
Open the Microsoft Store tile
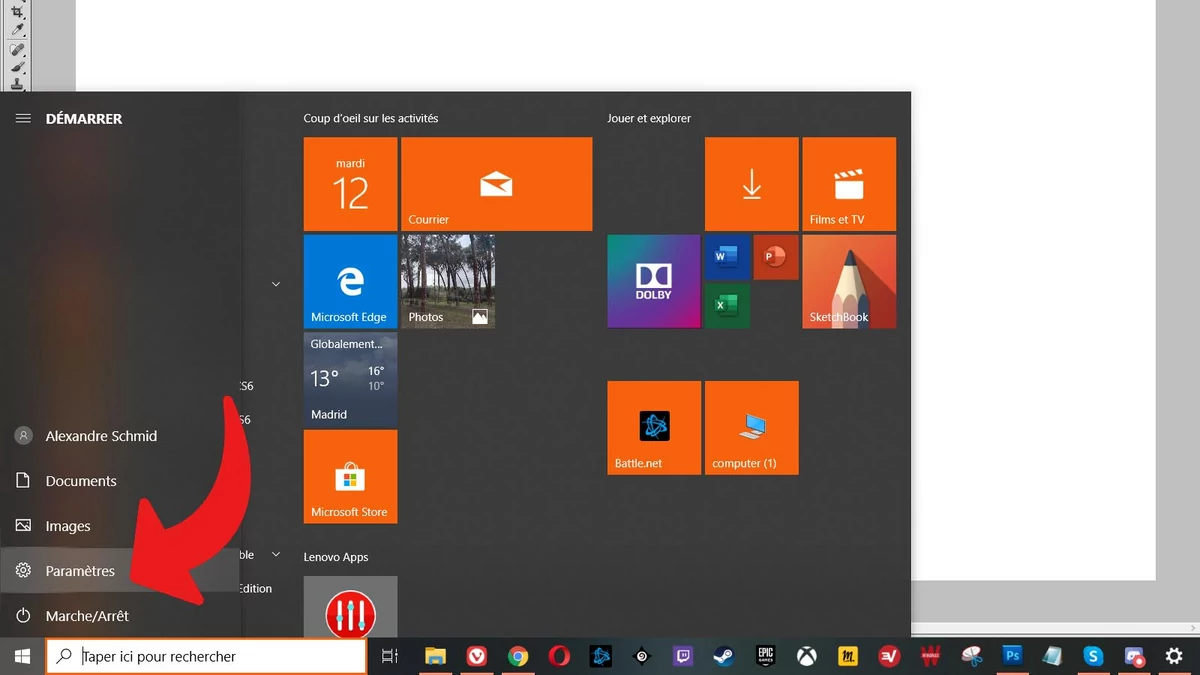tap(350, 477)
